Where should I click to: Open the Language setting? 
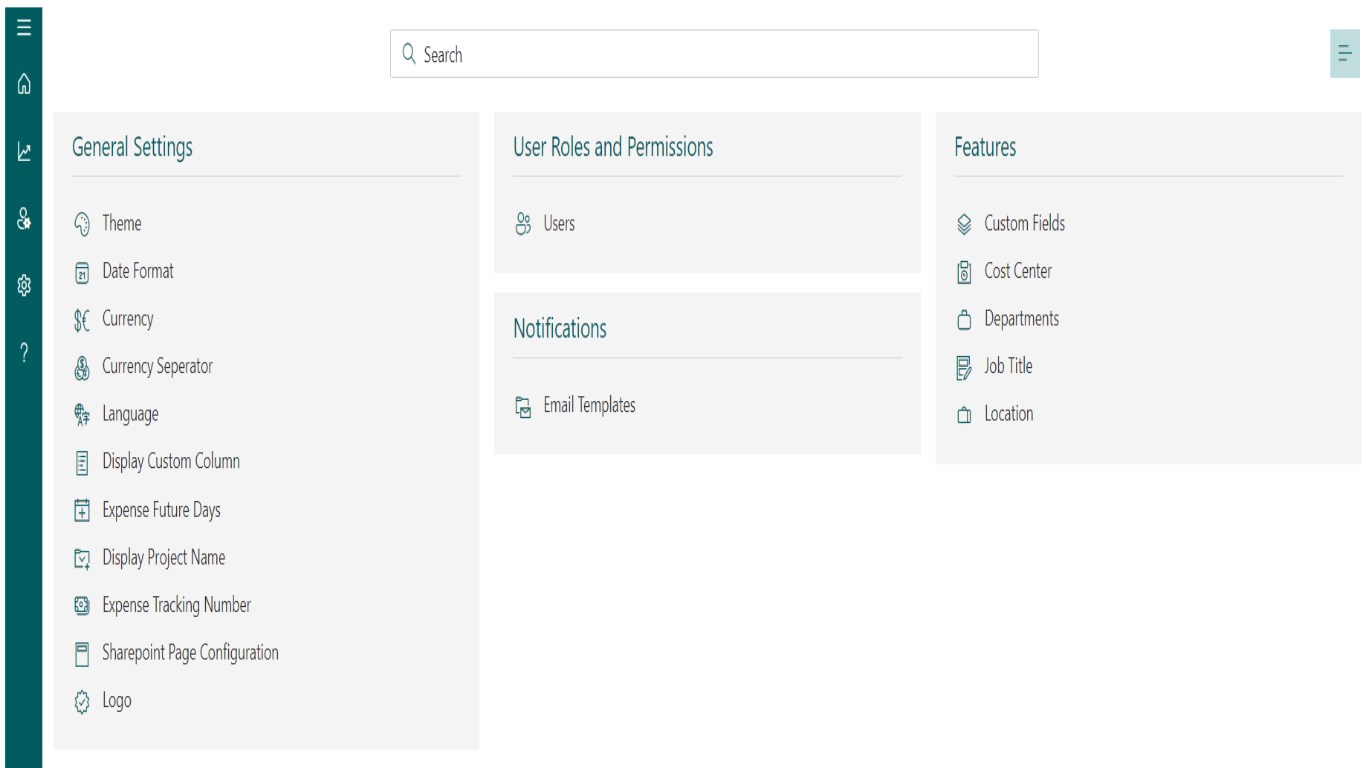coord(130,414)
